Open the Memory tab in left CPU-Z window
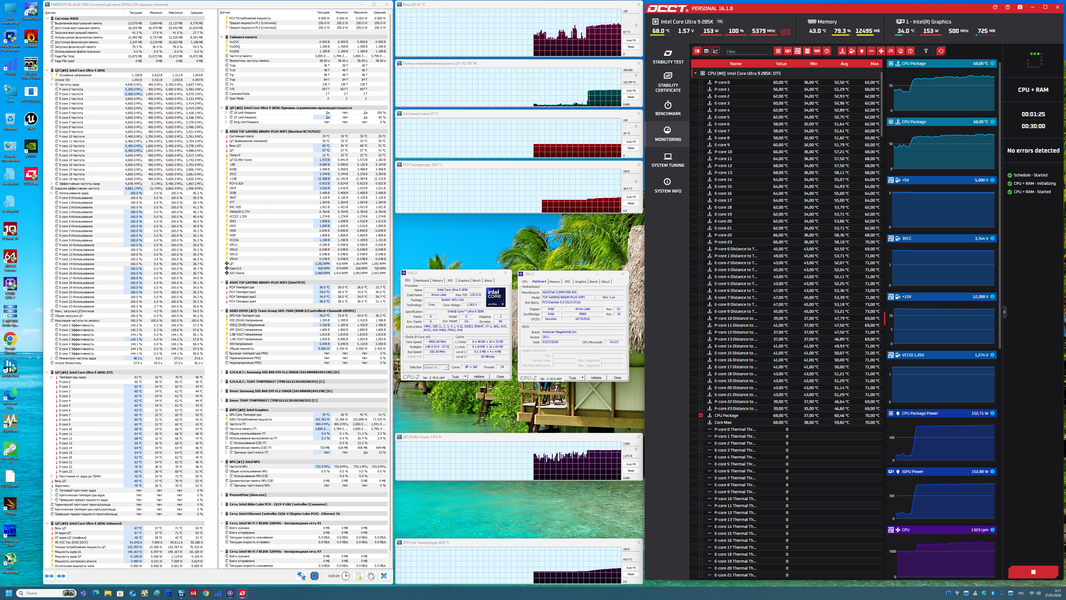 pos(438,281)
